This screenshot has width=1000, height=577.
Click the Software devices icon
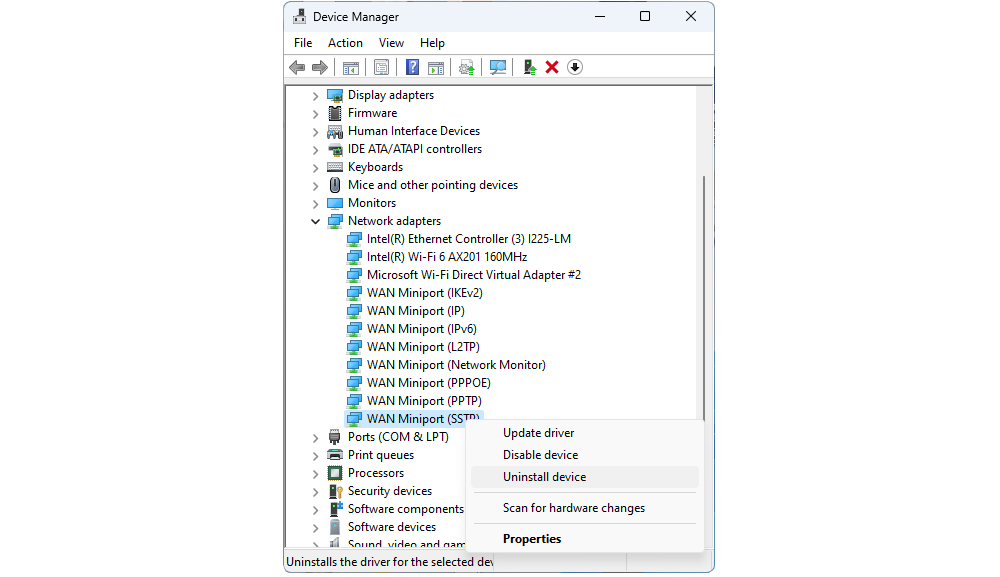tap(335, 527)
